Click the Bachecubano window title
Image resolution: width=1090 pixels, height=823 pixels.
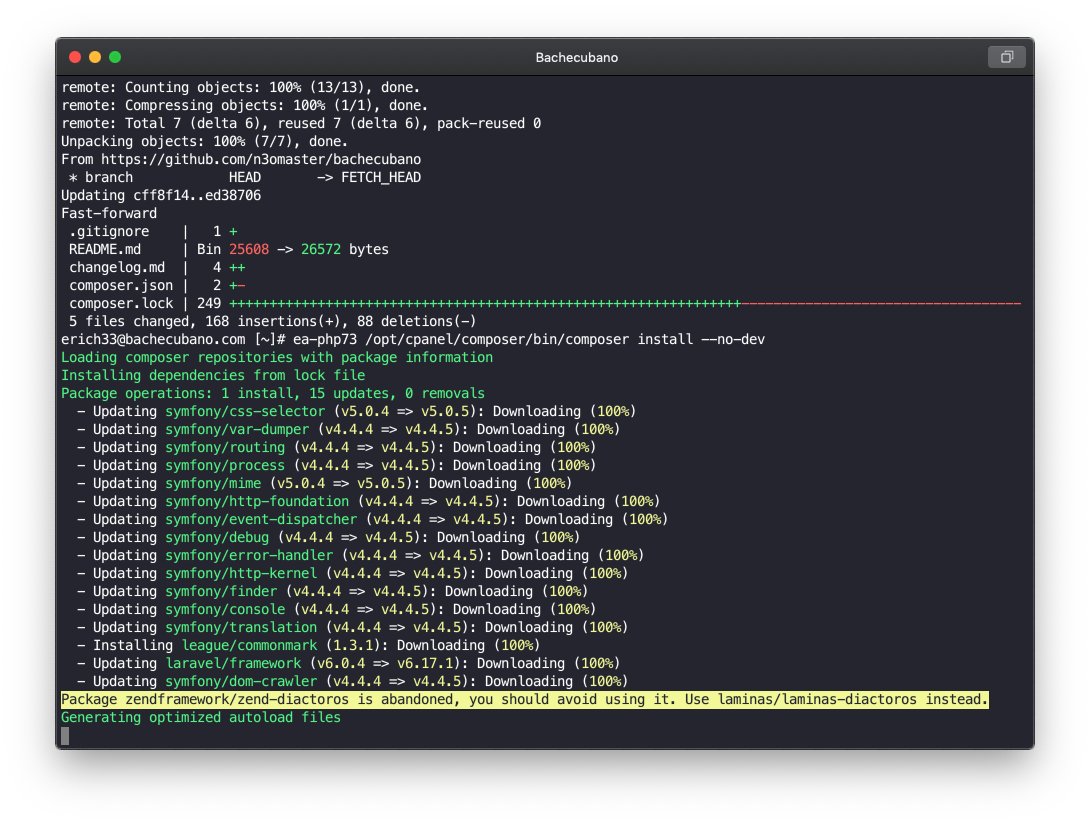point(576,58)
